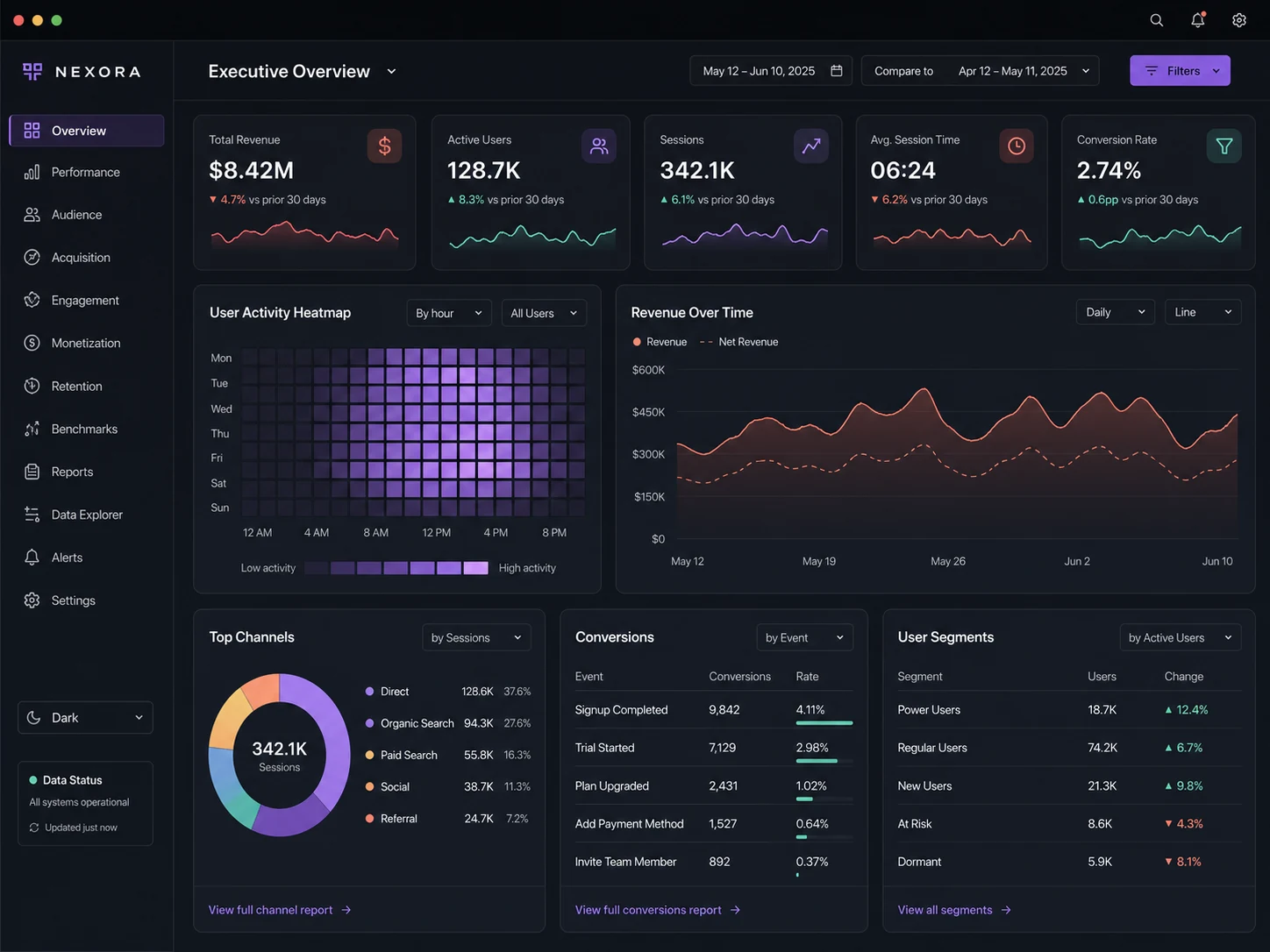
Task: Click the brightest High activity legend swatch
Action: pos(475,568)
